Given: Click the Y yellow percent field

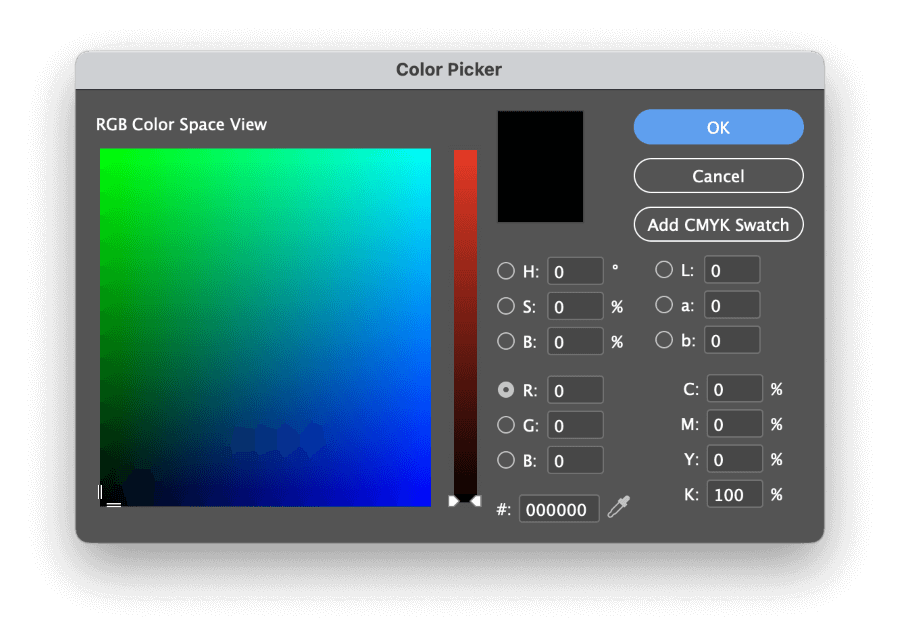Looking at the screenshot, I should point(735,459).
